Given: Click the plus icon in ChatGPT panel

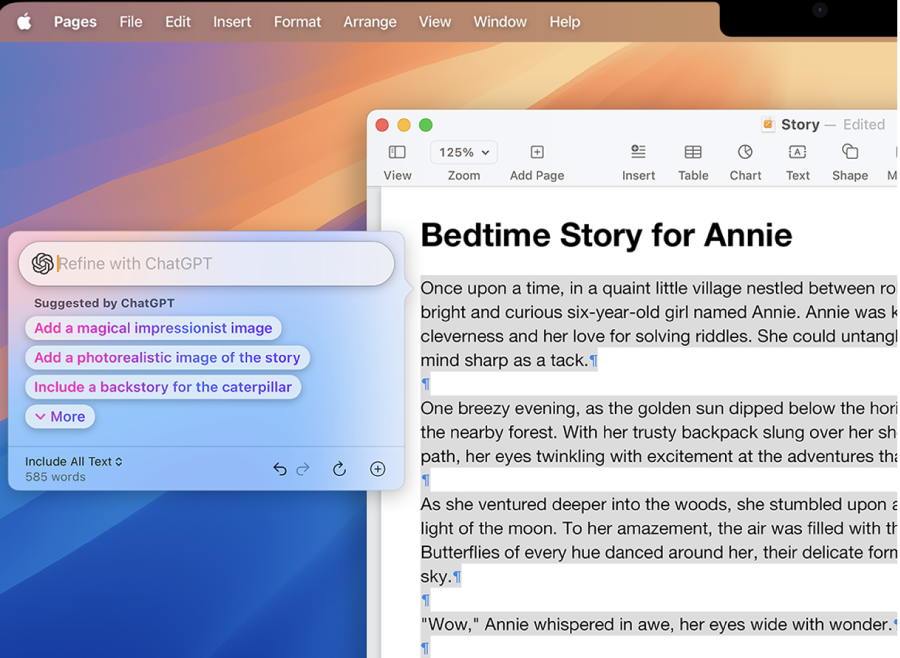Looking at the screenshot, I should 377,468.
